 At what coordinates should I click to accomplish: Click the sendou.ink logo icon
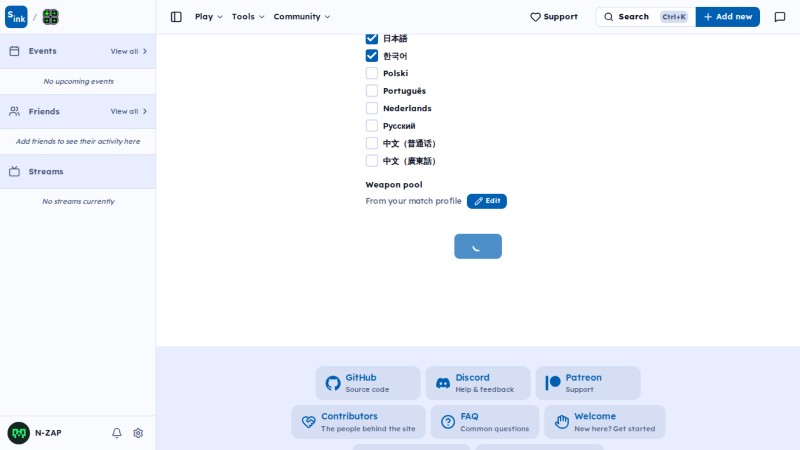pos(16,17)
